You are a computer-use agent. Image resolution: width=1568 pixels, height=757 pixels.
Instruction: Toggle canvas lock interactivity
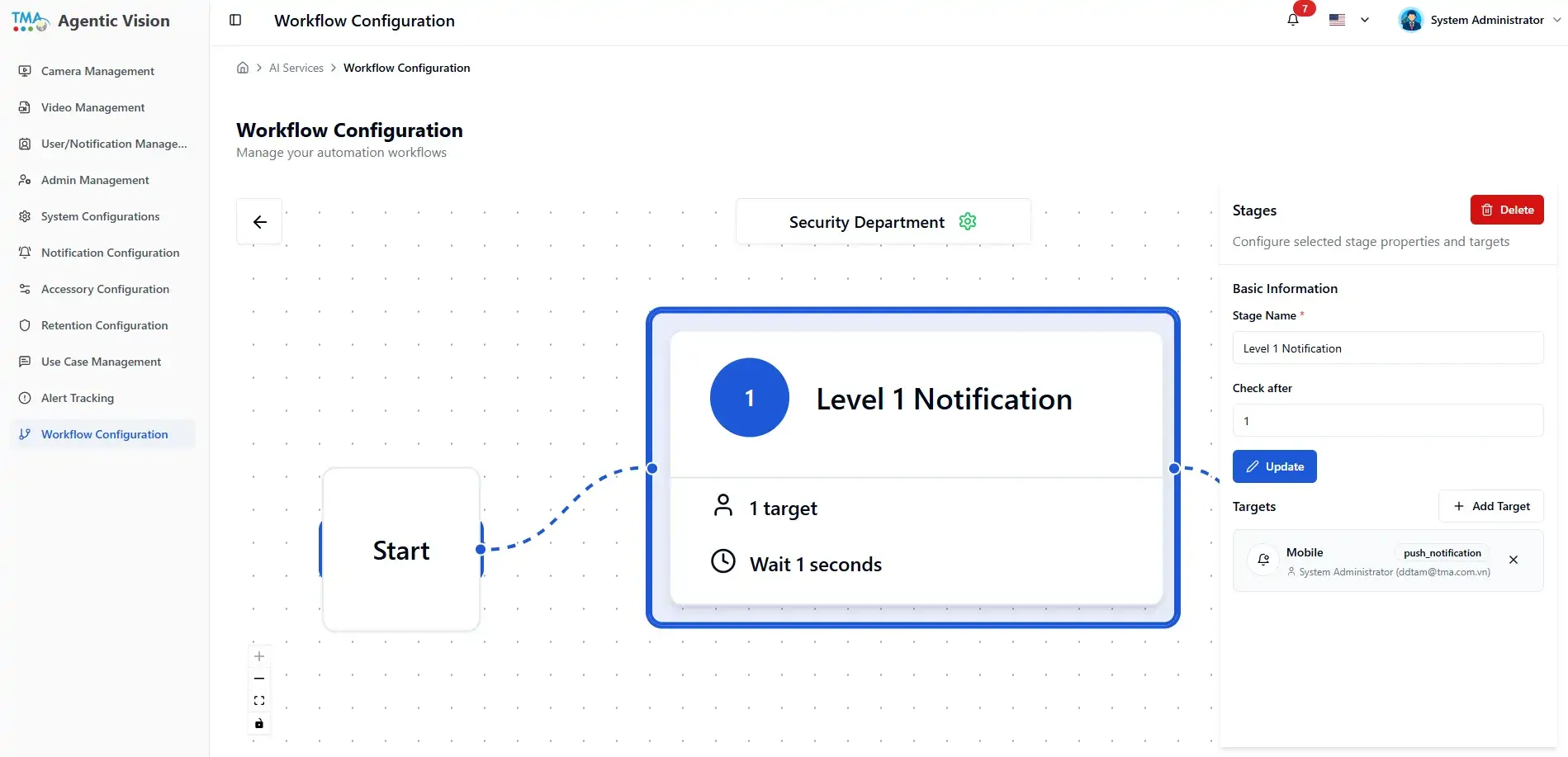[x=259, y=723]
